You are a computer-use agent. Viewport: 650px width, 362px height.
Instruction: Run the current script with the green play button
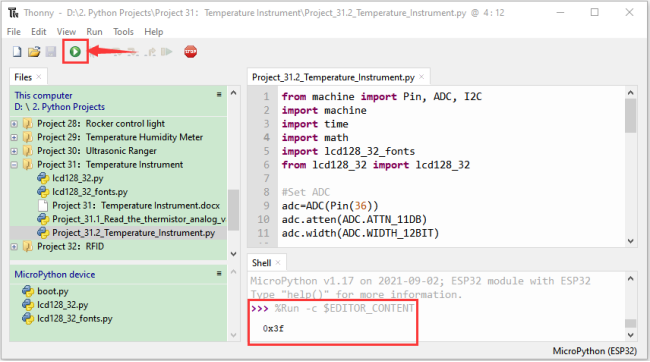pyautogui.click(x=75, y=51)
